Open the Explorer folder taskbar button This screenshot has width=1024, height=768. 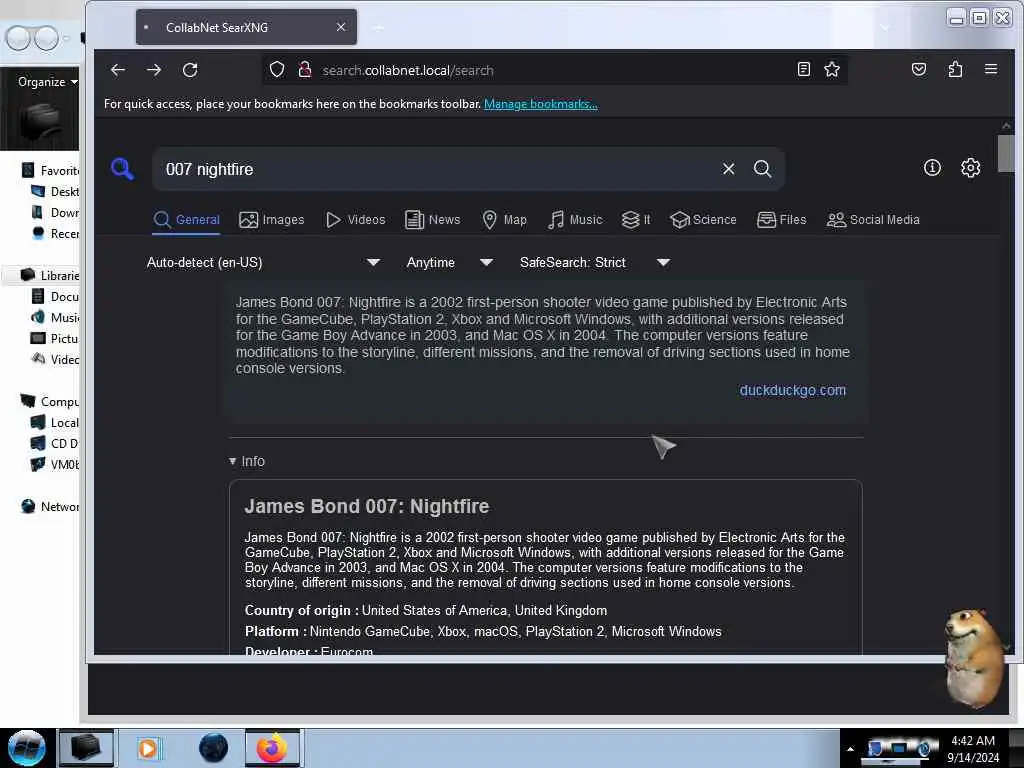coord(86,748)
